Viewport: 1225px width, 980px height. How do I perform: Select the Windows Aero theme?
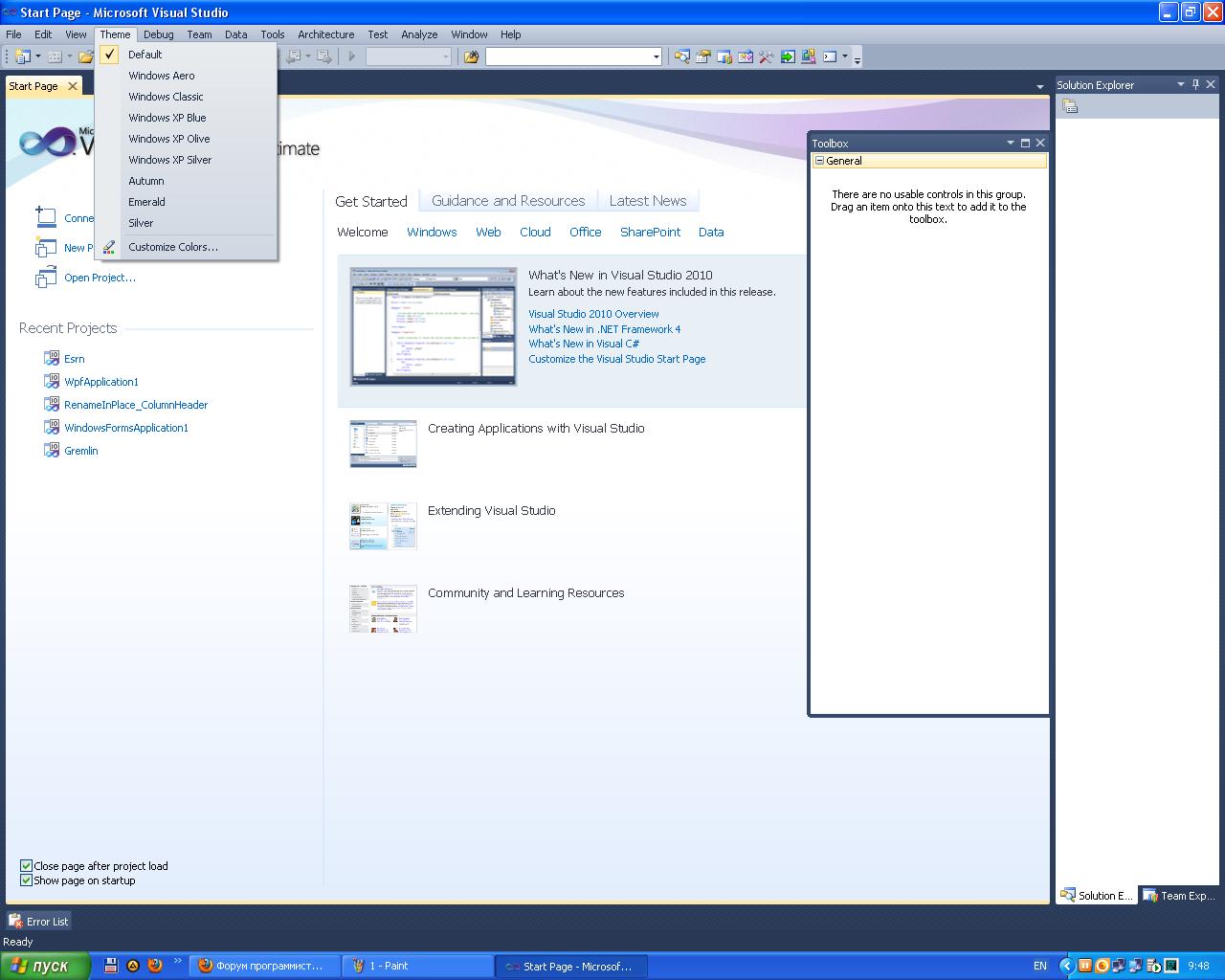[x=162, y=76]
